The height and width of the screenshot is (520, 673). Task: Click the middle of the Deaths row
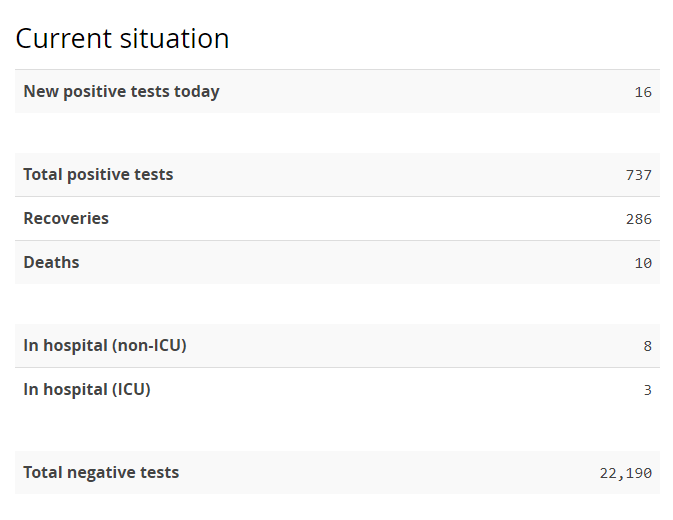tap(337, 263)
